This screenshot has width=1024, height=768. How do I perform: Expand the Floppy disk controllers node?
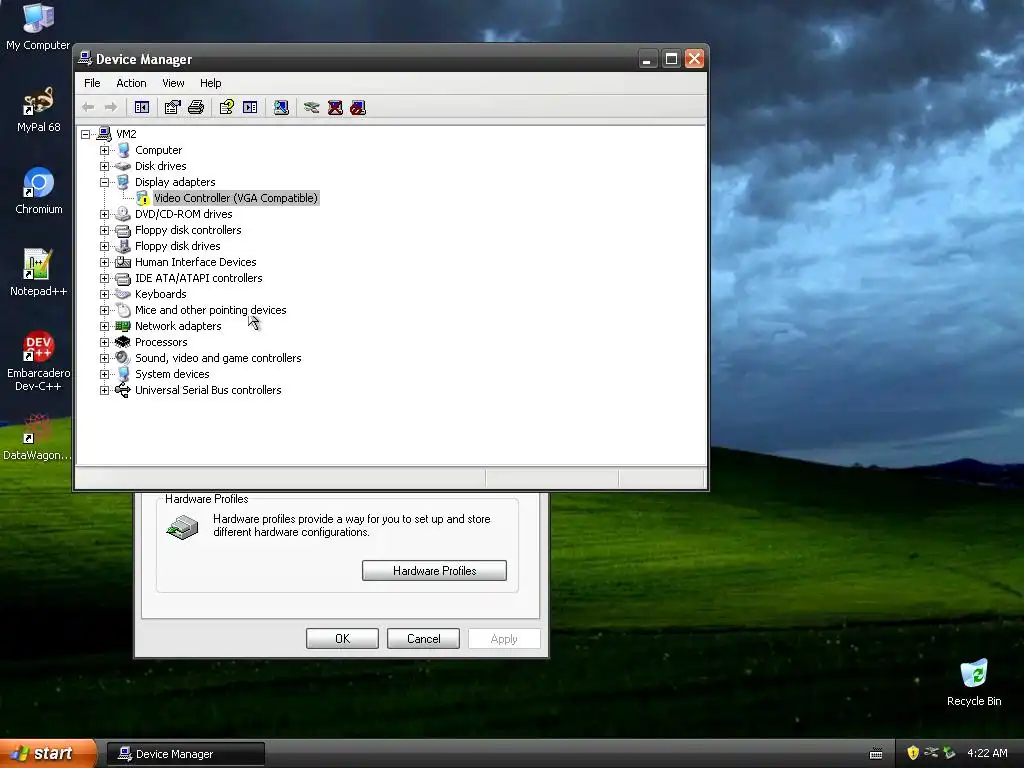(104, 231)
